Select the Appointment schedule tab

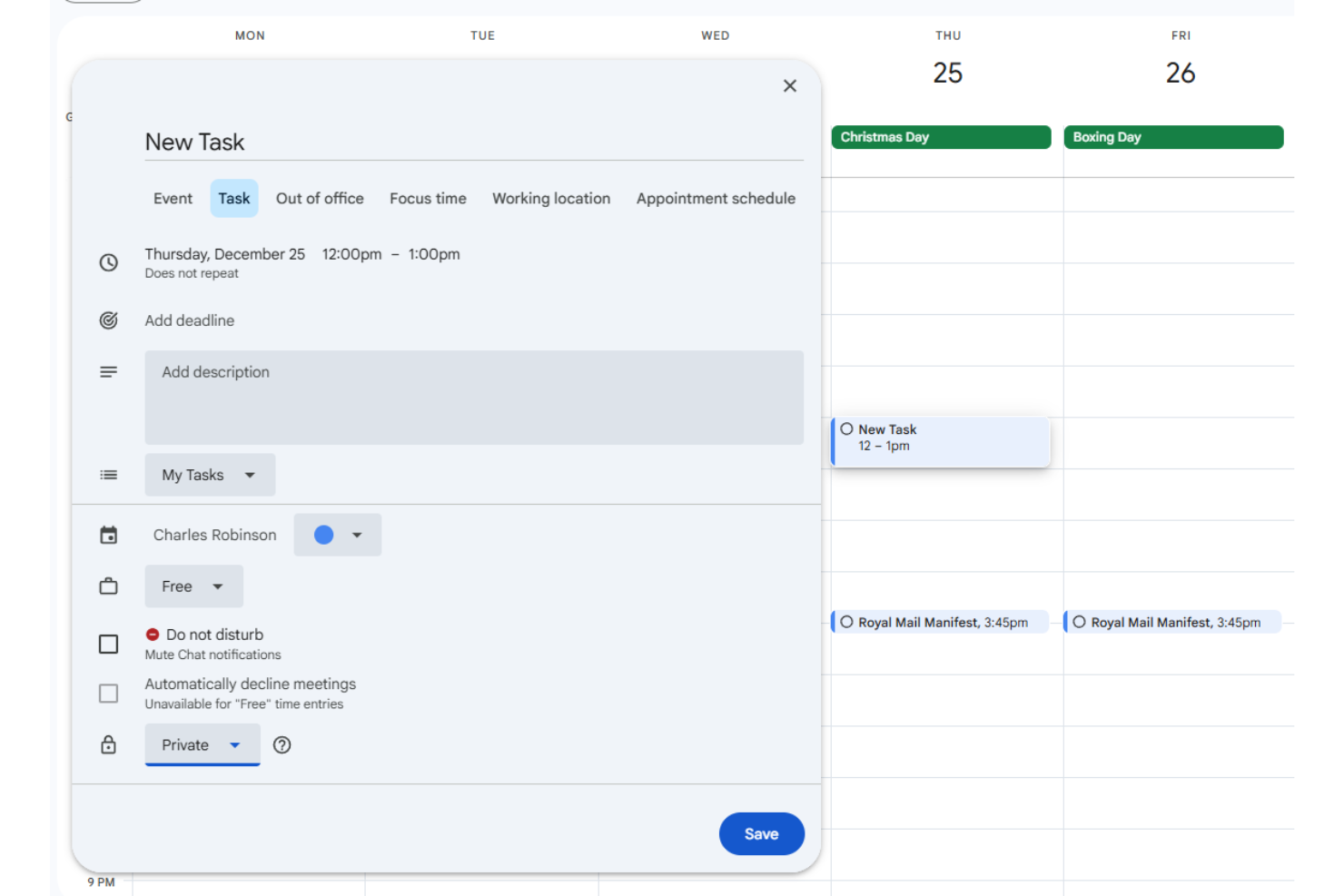click(716, 198)
